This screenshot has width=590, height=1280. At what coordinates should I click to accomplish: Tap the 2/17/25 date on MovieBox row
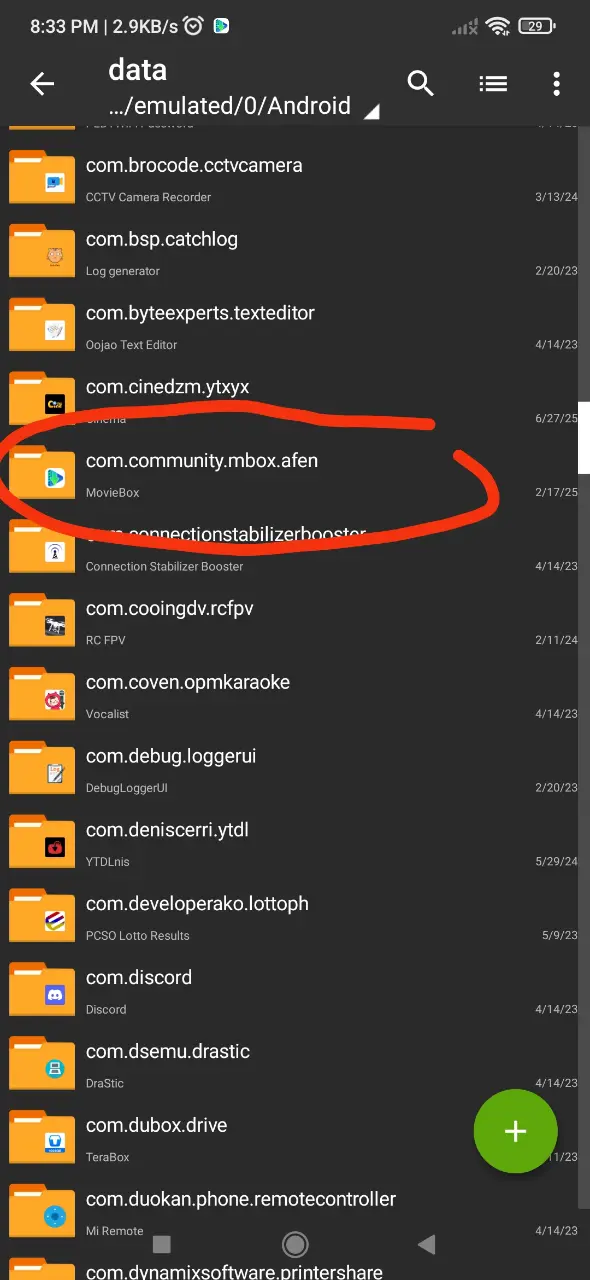(556, 492)
